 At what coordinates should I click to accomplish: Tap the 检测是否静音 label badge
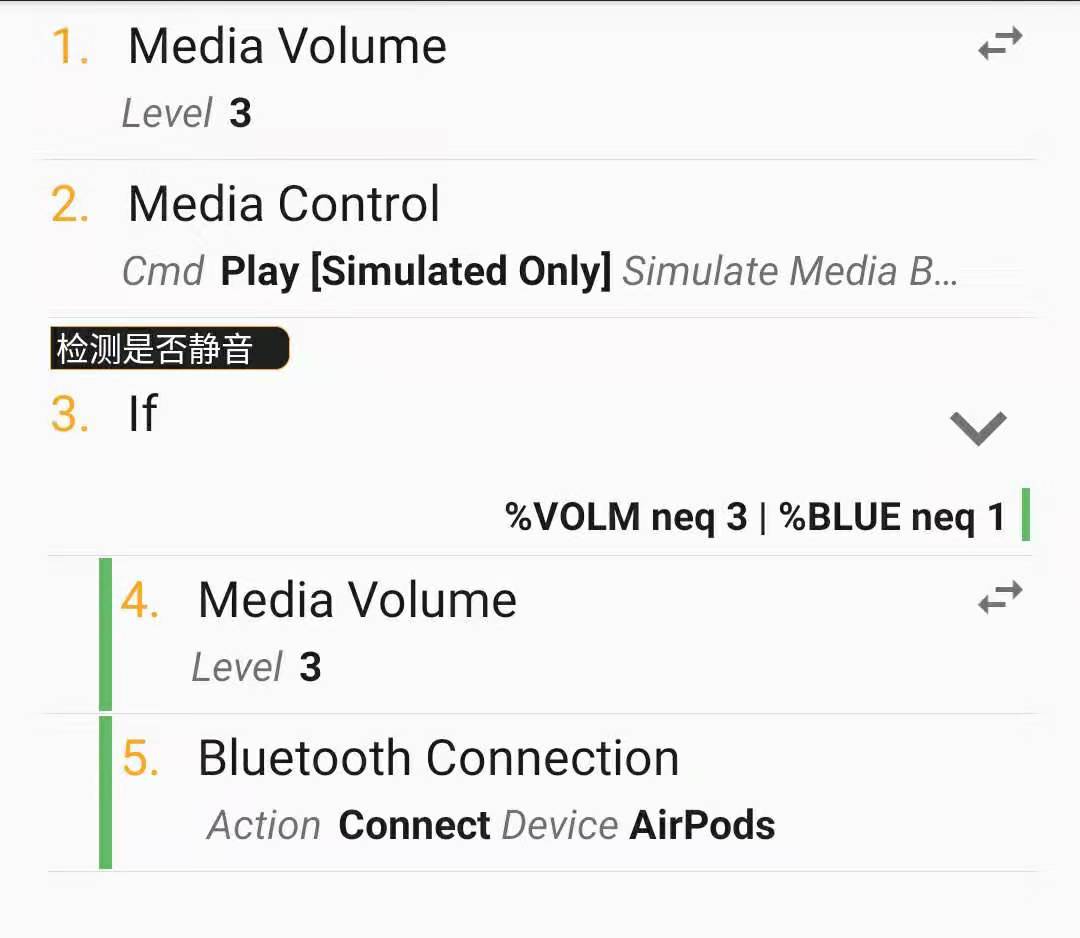click(169, 349)
